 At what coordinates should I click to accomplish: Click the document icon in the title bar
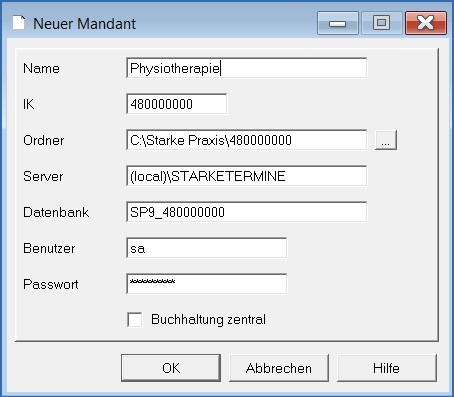click(19, 23)
